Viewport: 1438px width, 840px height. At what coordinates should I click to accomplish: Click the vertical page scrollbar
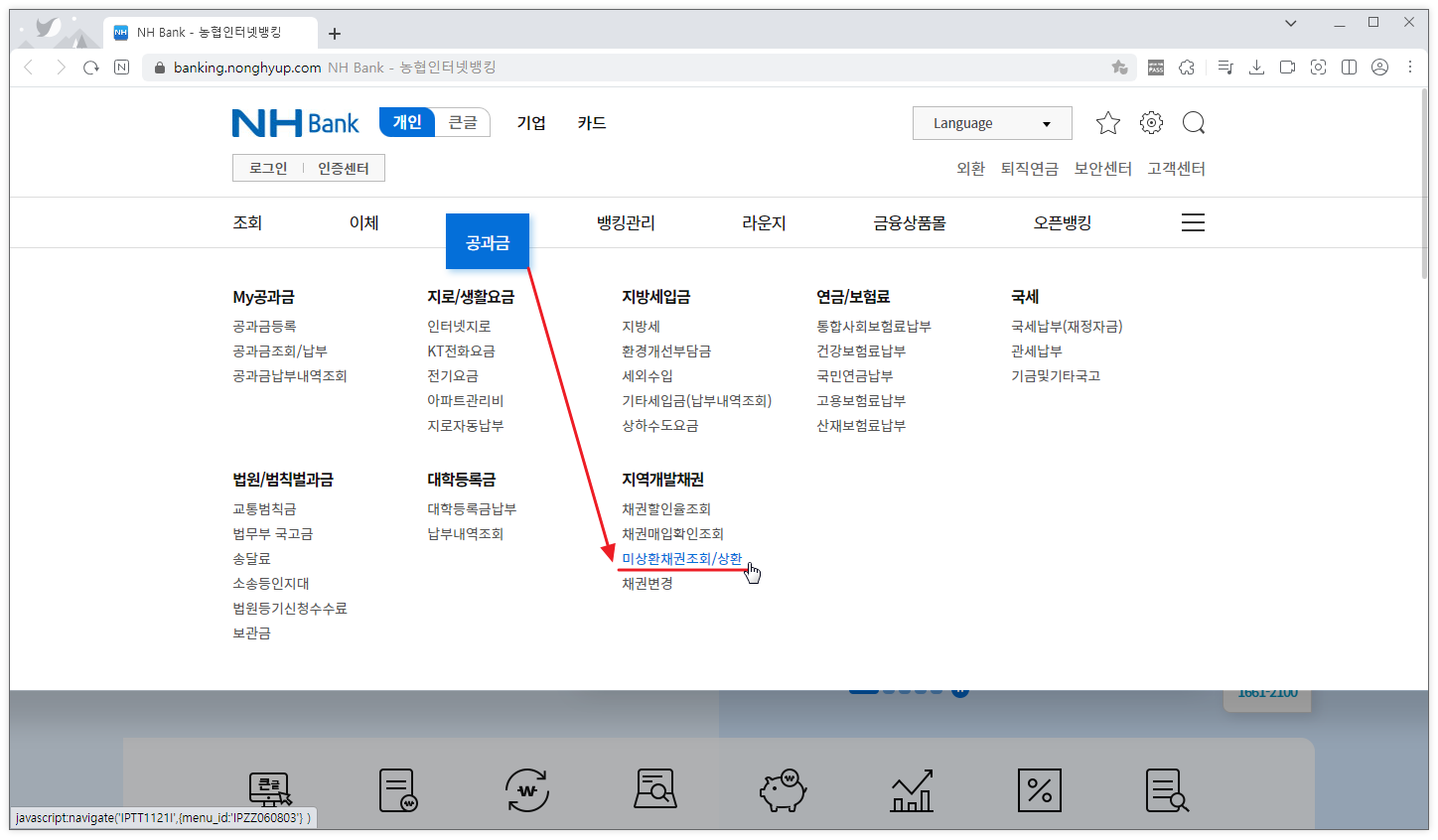pyautogui.click(x=1424, y=184)
